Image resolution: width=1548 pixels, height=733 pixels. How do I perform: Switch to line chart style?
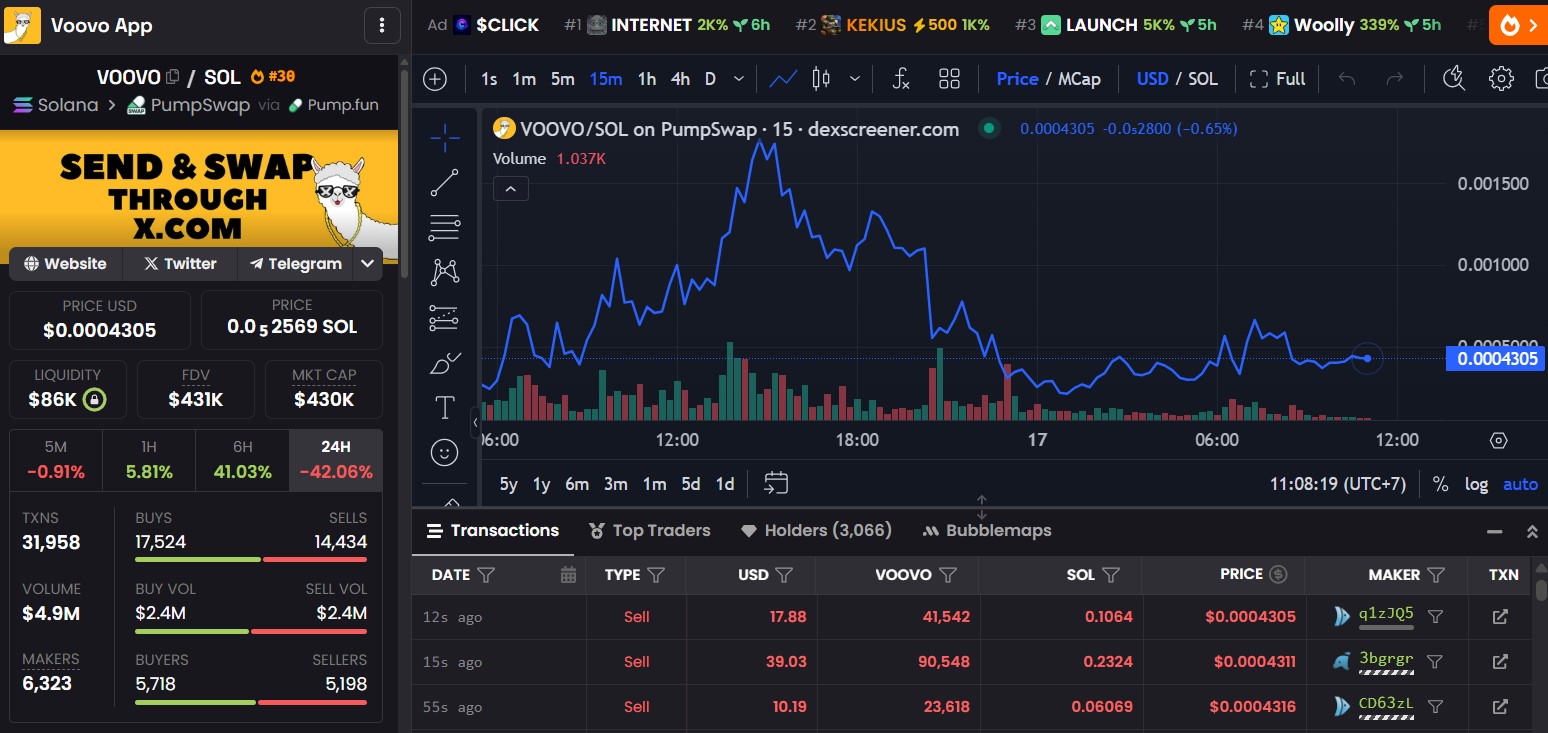click(x=783, y=79)
